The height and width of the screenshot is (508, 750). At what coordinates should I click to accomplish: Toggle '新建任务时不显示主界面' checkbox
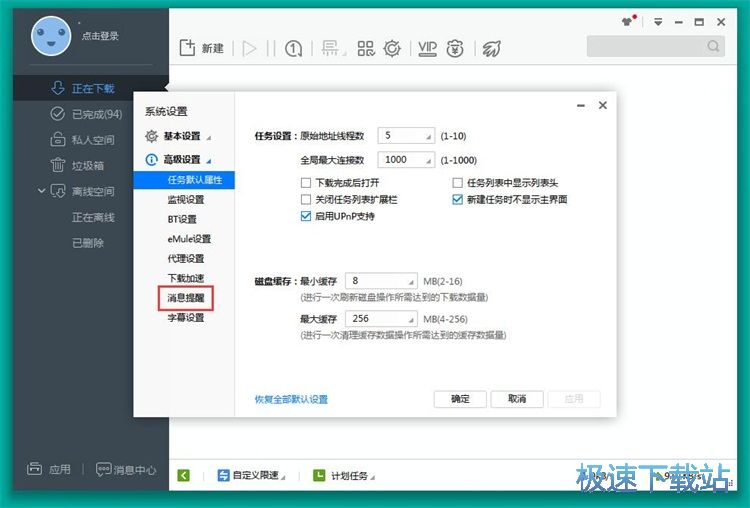click(458, 199)
